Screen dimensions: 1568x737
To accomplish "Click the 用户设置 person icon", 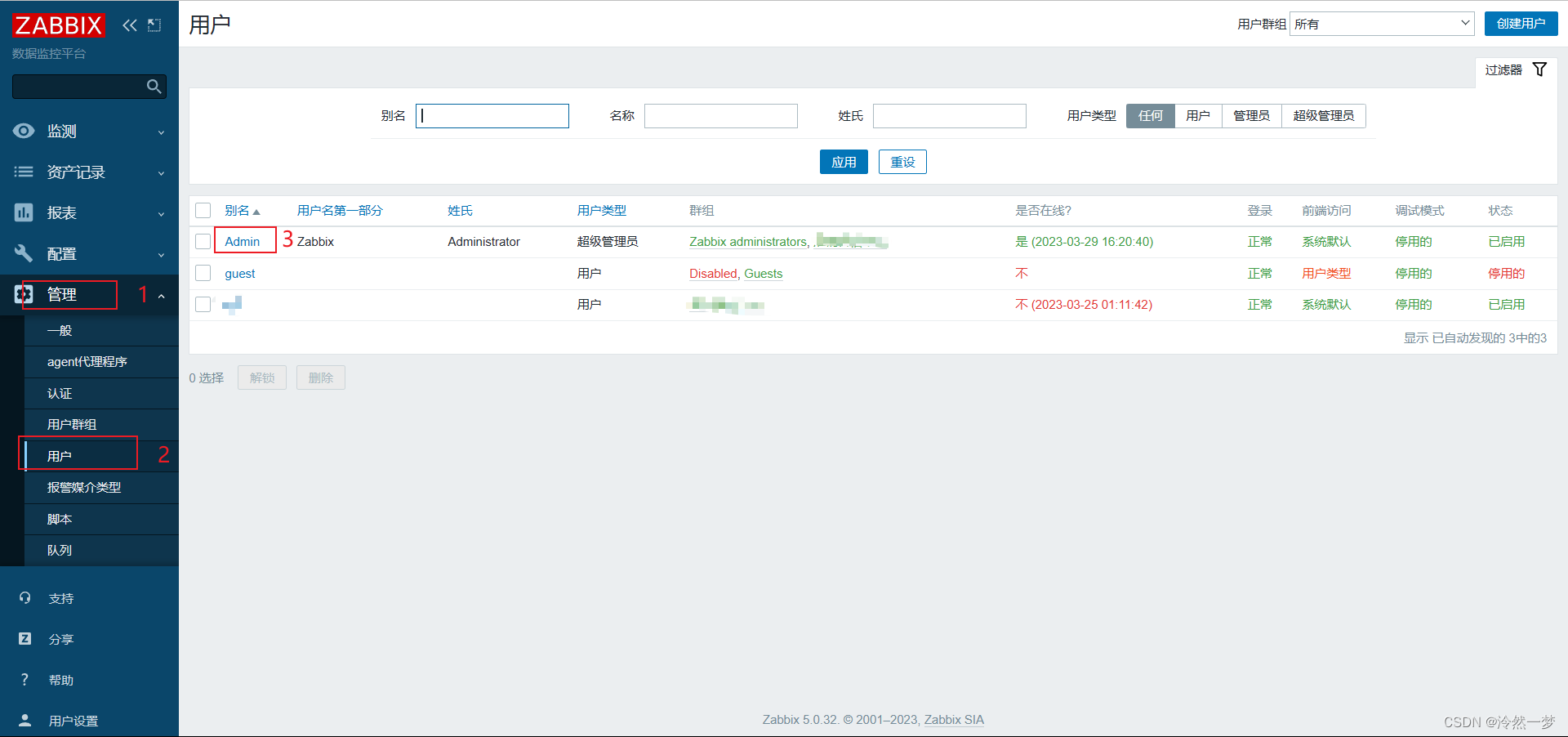I will pos(25,721).
